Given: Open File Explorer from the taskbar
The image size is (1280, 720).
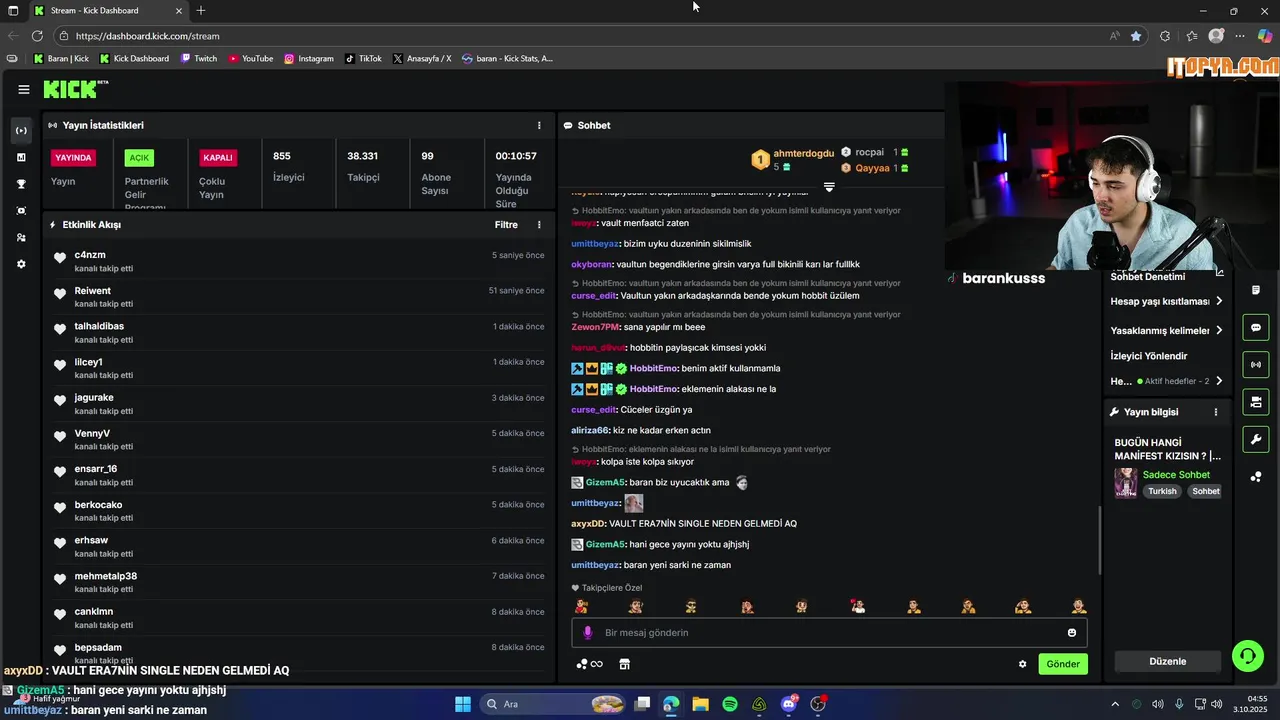Looking at the screenshot, I should [700, 704].
